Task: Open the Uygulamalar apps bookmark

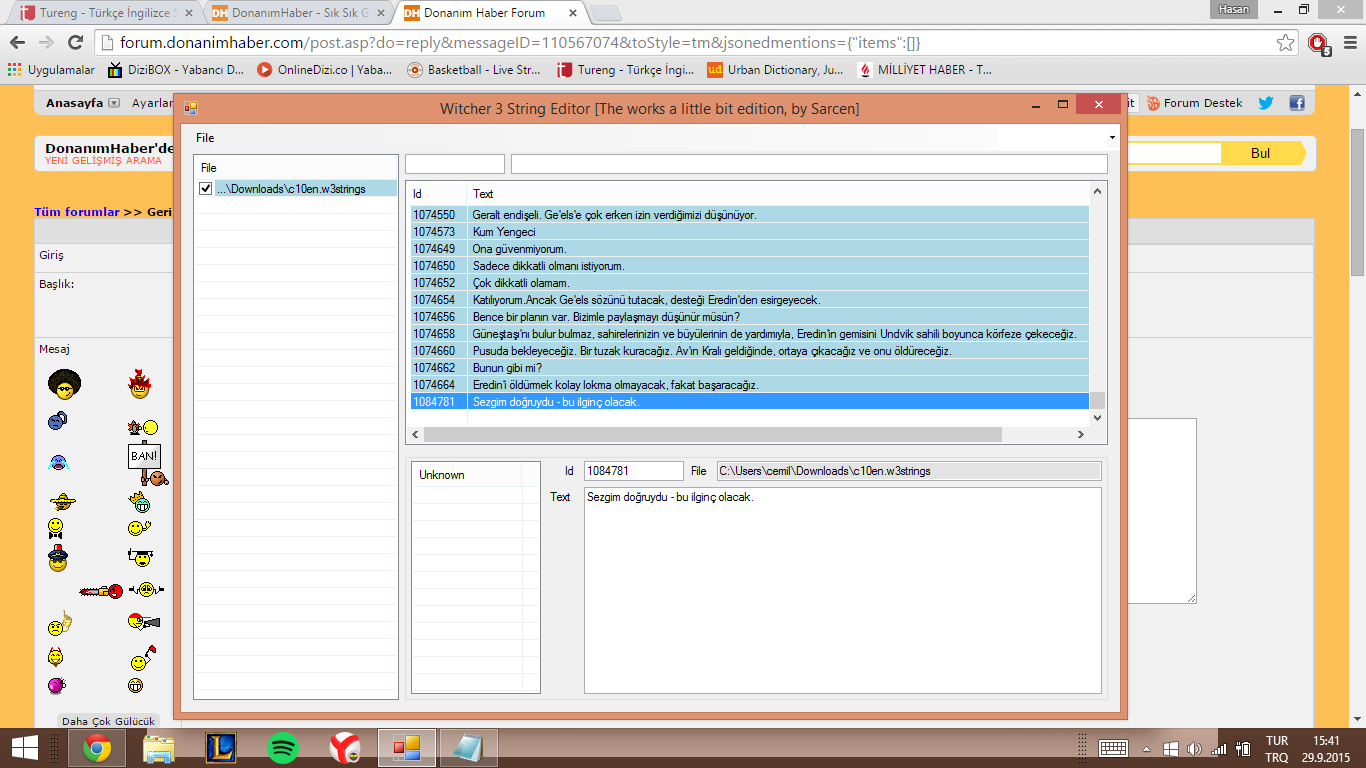Action: 51,70
